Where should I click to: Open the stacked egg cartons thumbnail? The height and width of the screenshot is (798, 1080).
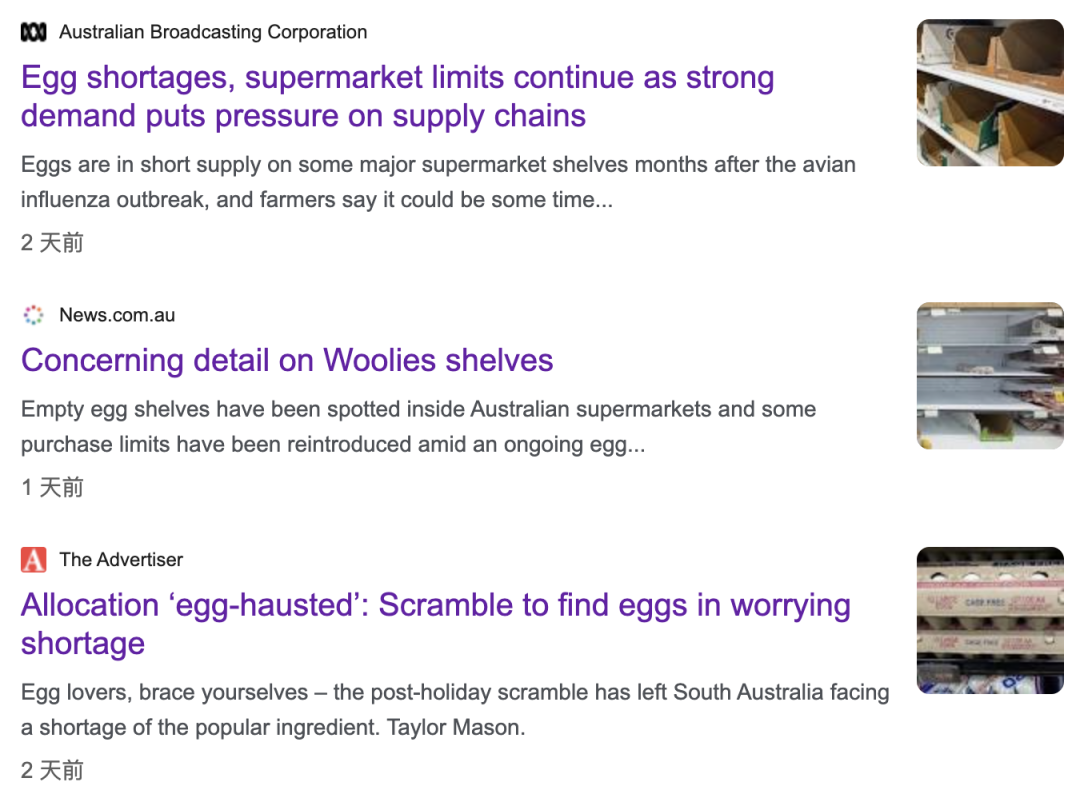point(990,620)
